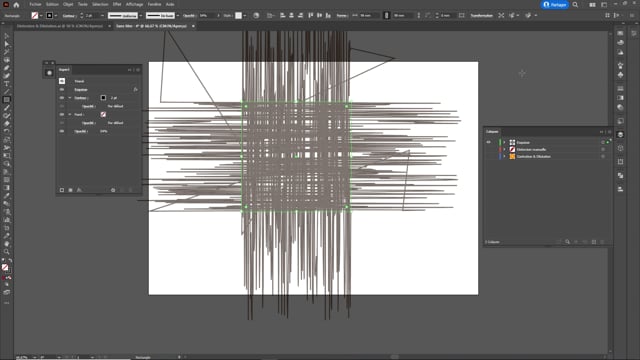This screenshot has height=360, width=640.
Task: Open the Edition menu
Action: coord(52,4)
